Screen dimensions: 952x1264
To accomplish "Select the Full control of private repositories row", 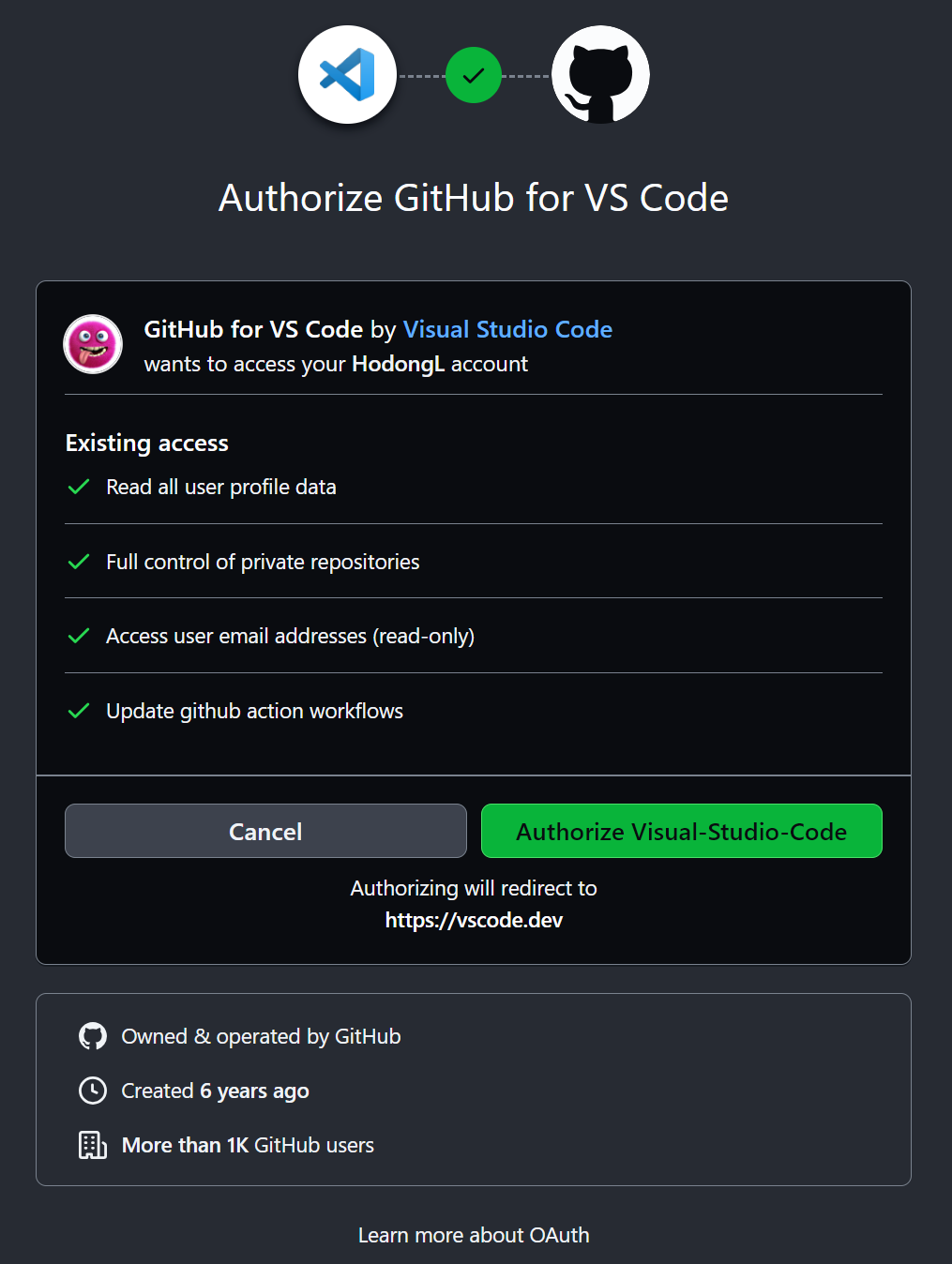I will pyautogui.click(x=474, y=562).
